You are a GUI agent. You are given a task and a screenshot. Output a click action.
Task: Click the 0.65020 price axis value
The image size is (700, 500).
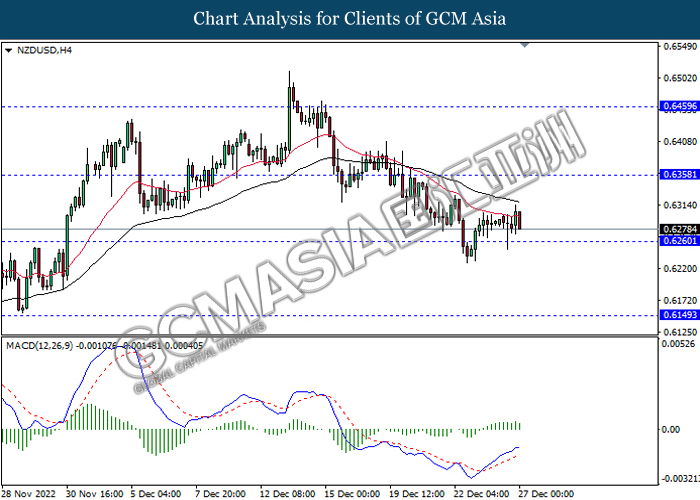point(680,78)
